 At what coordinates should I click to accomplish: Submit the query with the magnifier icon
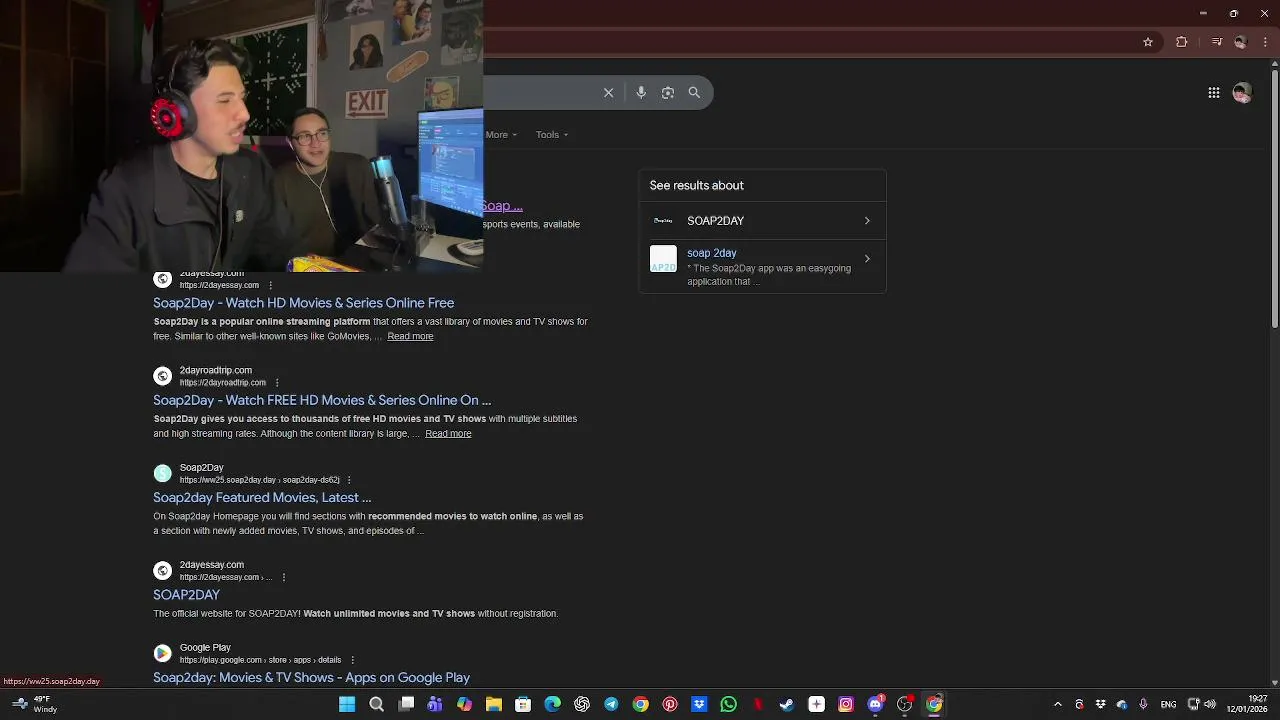(694, 92)
